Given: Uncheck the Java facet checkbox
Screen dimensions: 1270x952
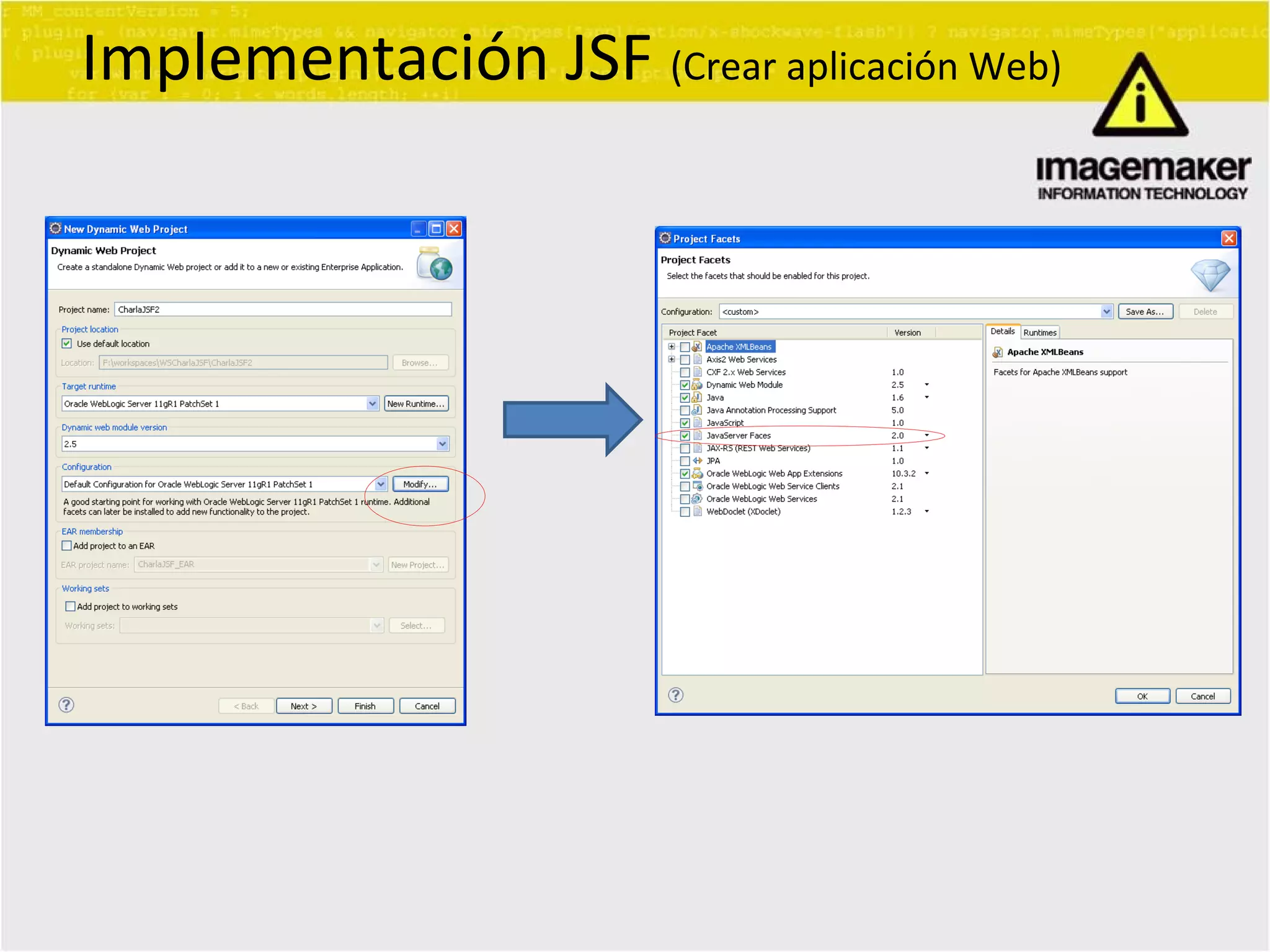Looking at the screenshot, I should click(685, 397).
